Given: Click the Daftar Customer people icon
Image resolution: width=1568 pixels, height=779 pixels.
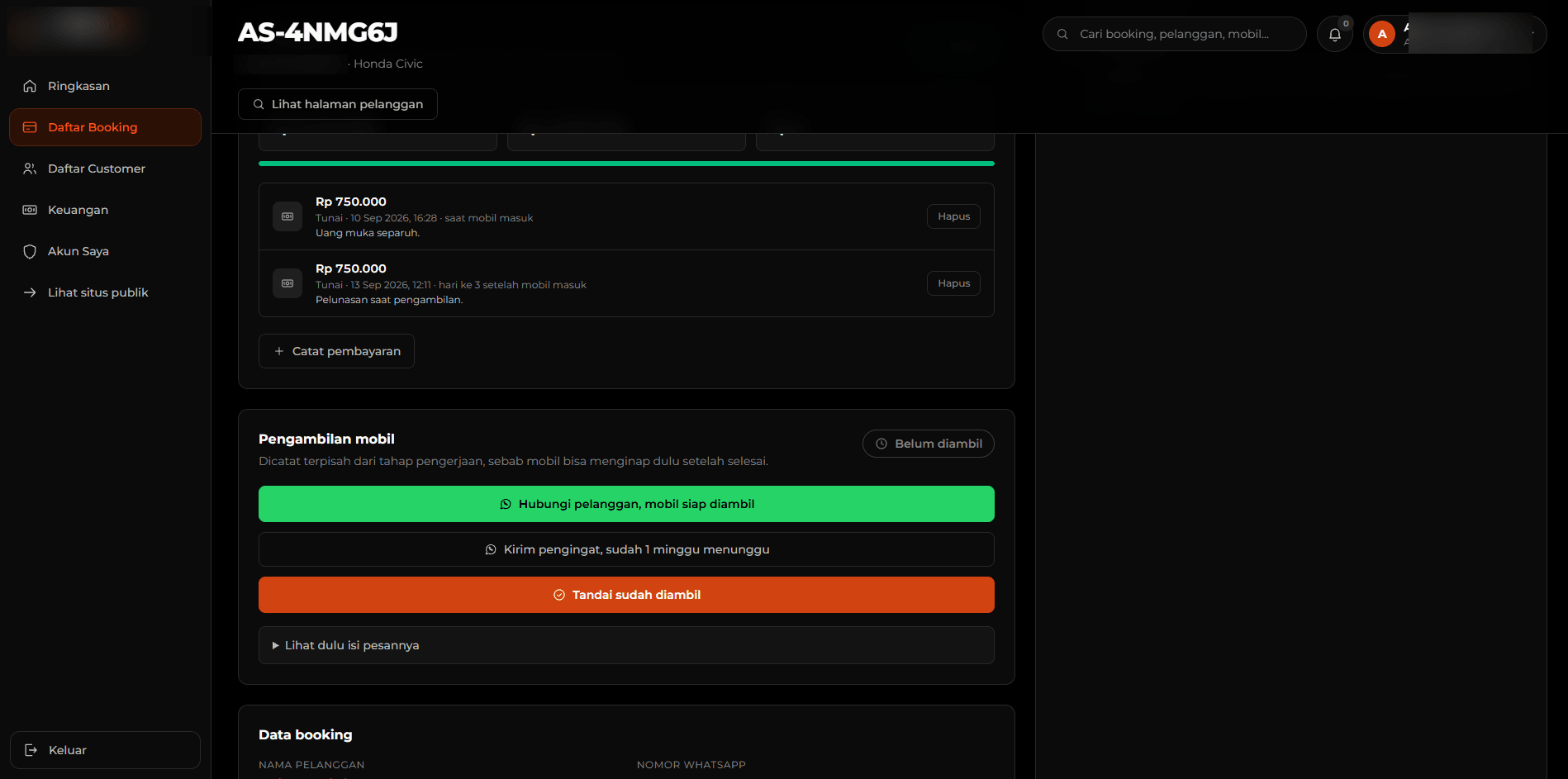Looking at the screenshot, I should [x=30, y=169].
